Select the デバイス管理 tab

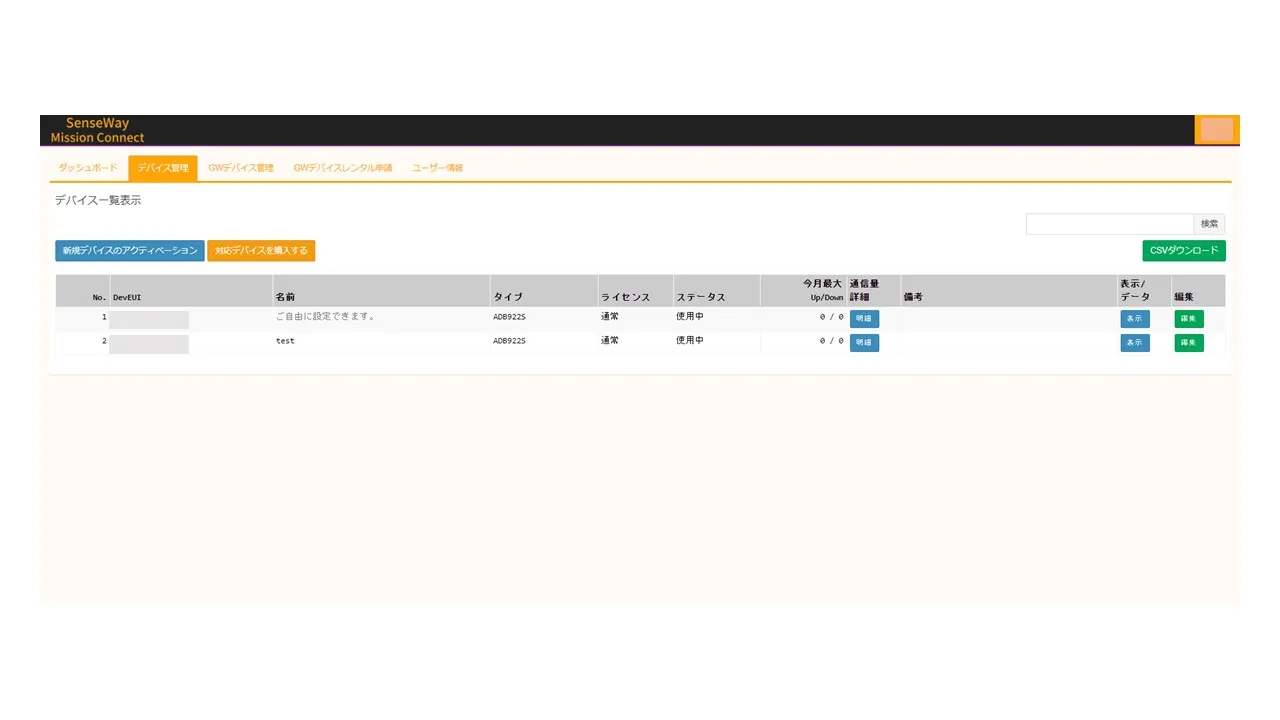163,168
